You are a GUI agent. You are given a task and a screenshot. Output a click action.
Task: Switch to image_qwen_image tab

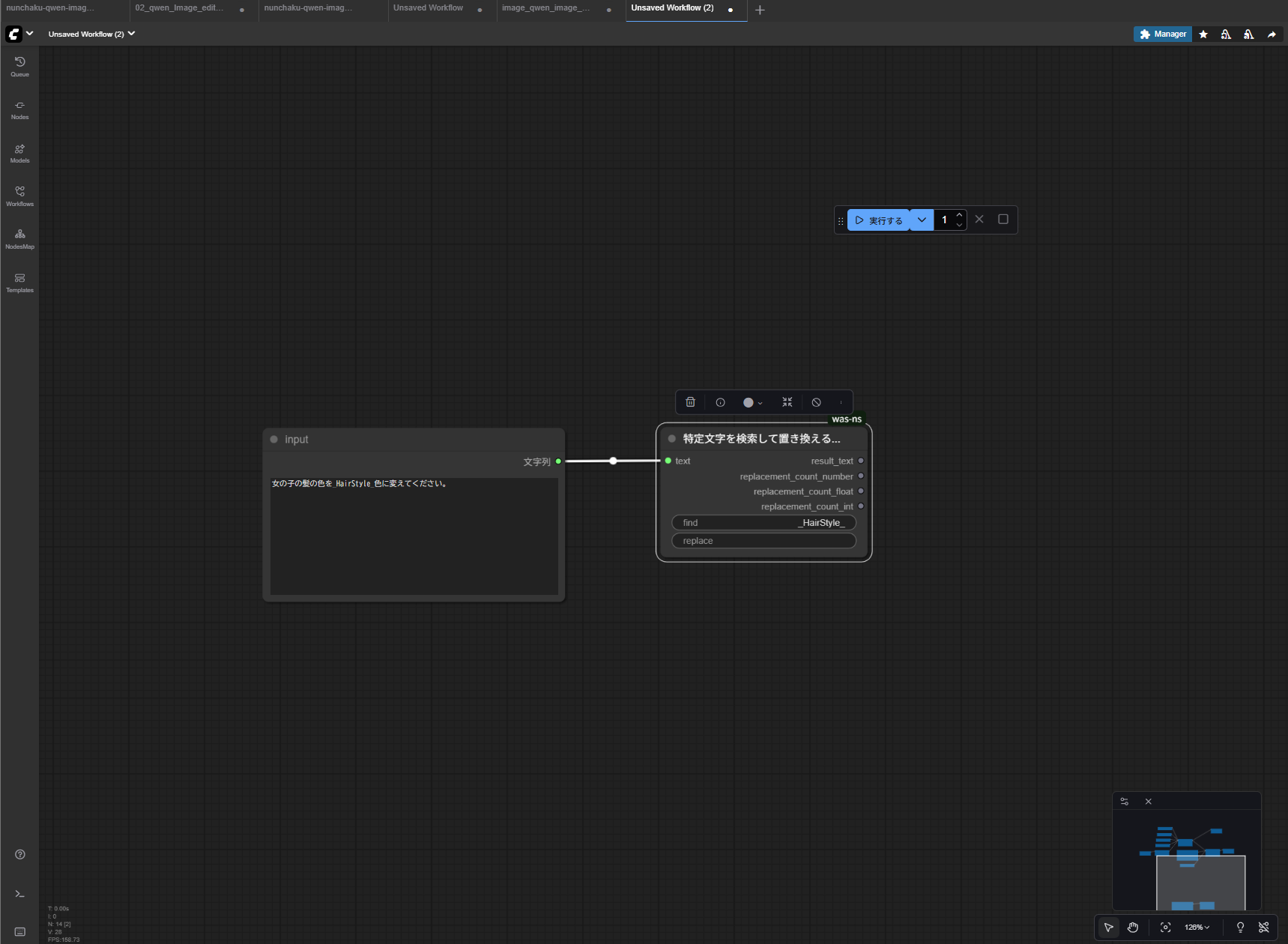546,8
